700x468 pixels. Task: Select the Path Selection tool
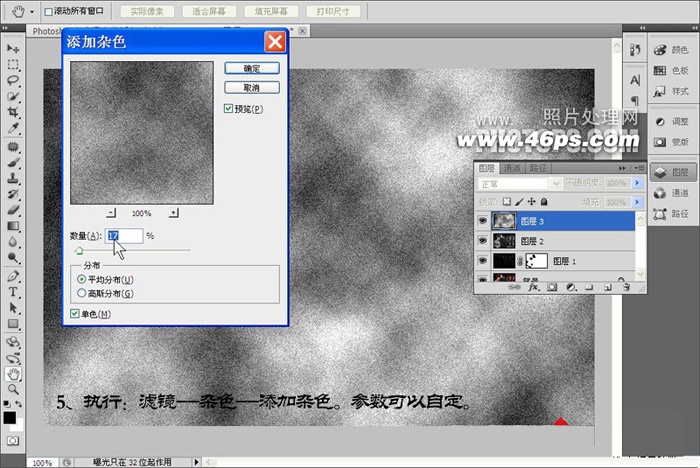point(13,308)
